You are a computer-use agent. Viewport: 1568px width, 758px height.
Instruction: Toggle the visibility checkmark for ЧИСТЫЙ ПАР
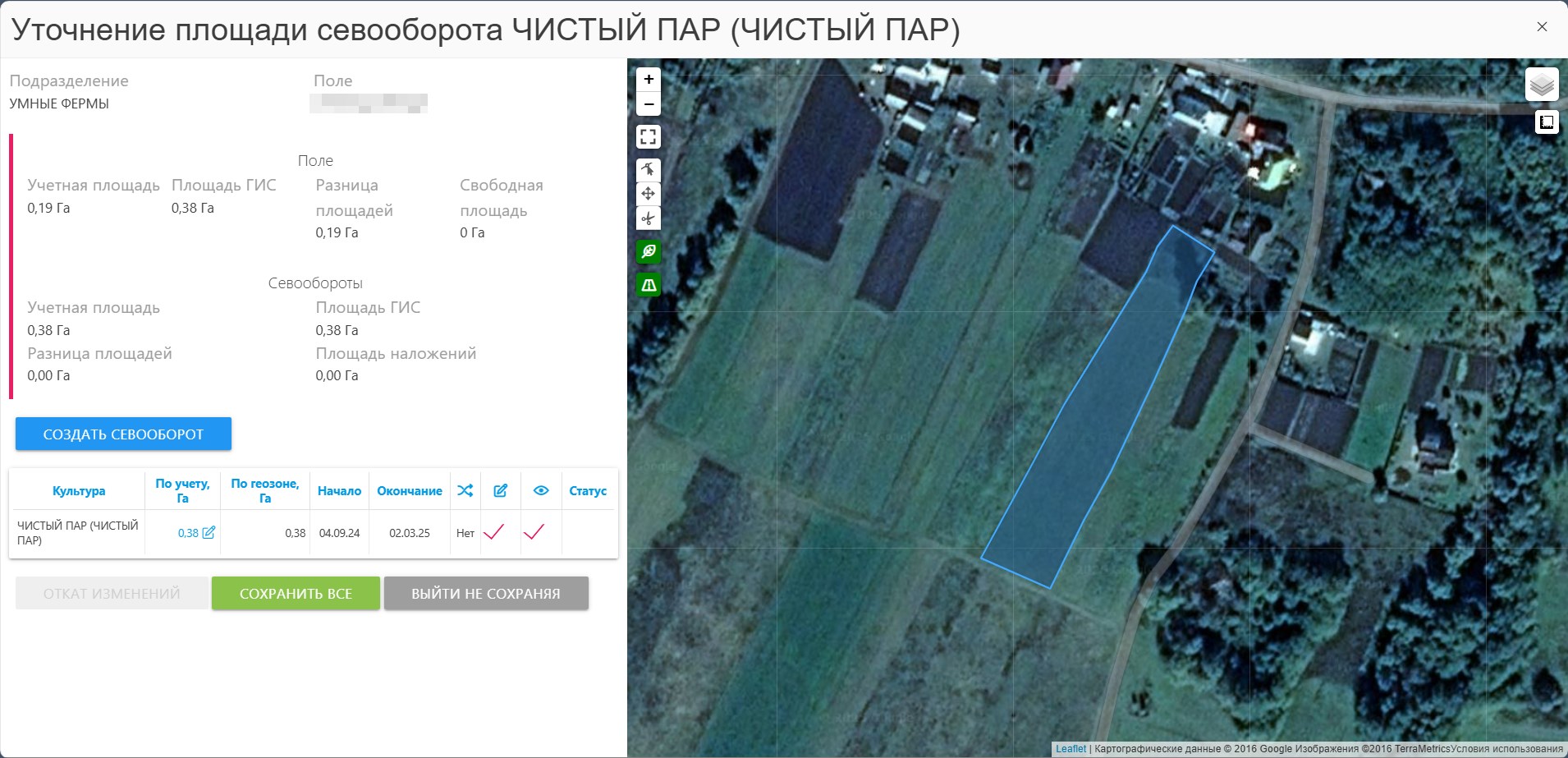[x=534, y=532]
